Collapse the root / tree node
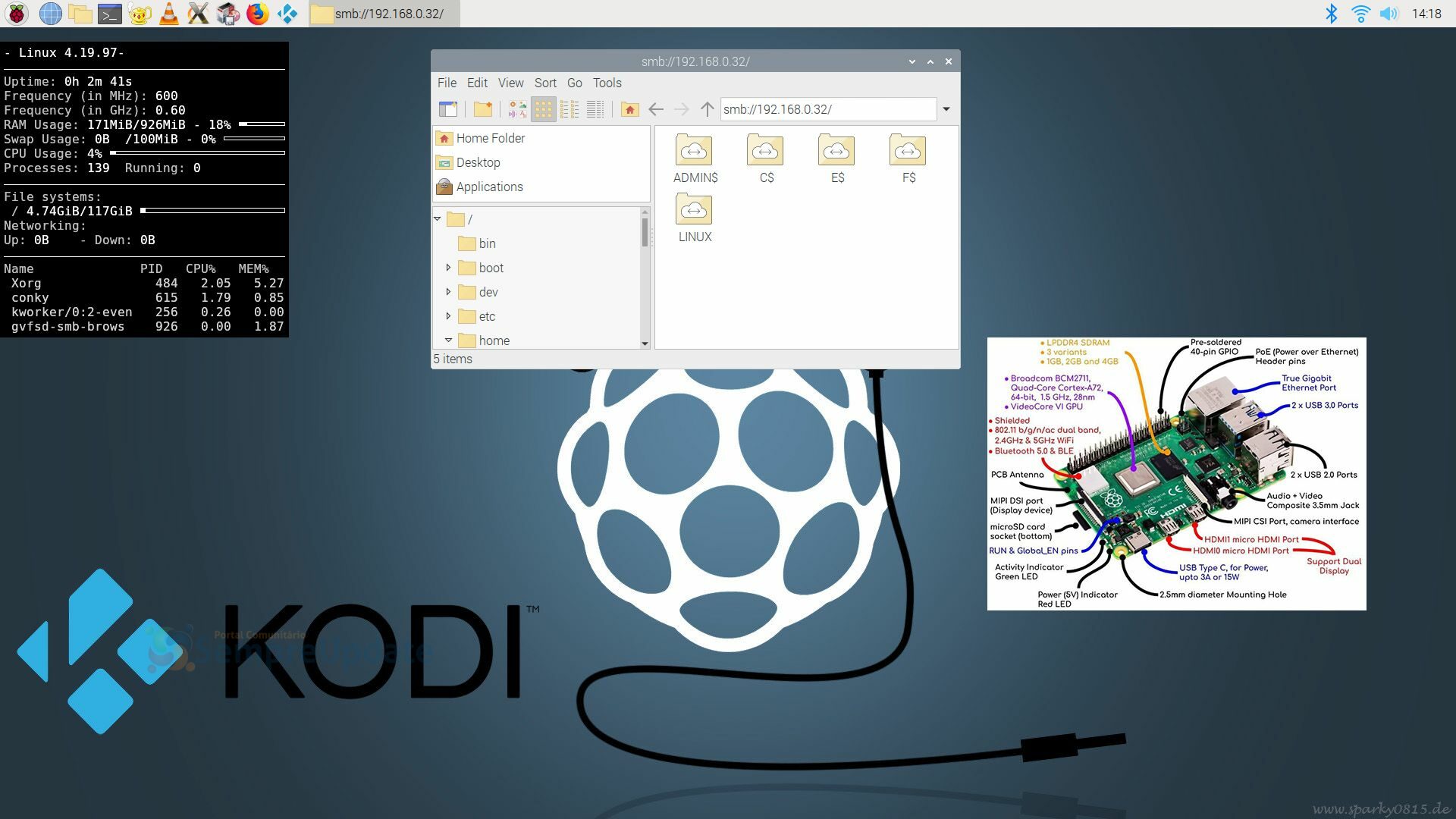Screen dimensions: 1456x819 click(438, 219)
